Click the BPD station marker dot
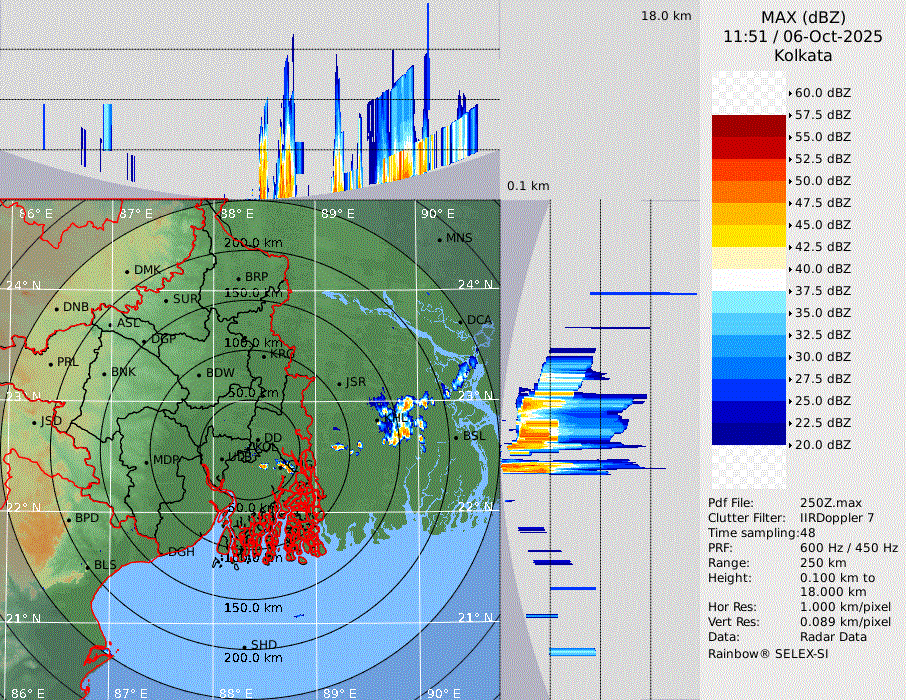Image resolution: width=906 pixels, height=700 pixels. (x=68, y=520)
